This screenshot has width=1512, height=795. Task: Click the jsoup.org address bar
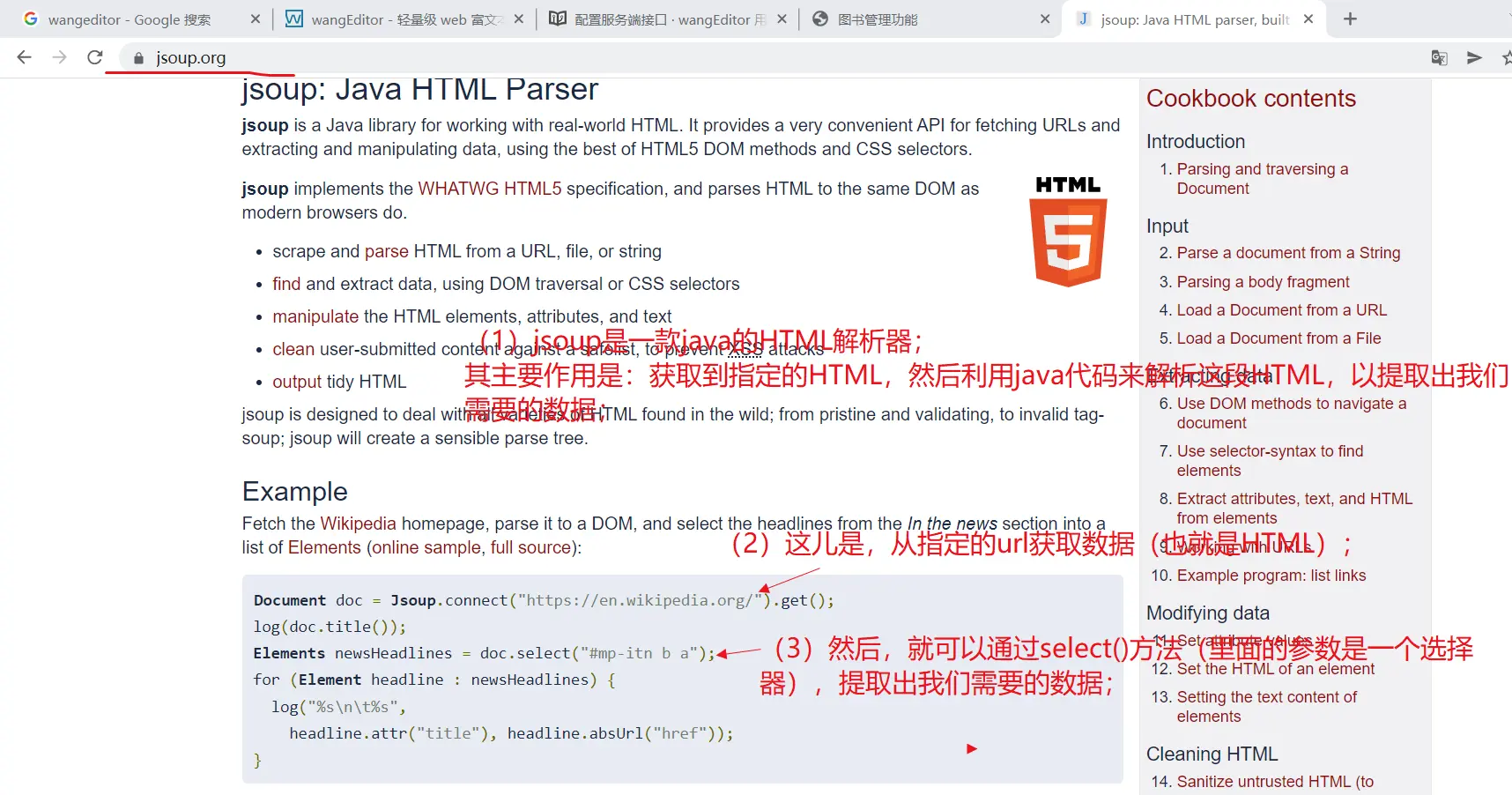(775, 57)
